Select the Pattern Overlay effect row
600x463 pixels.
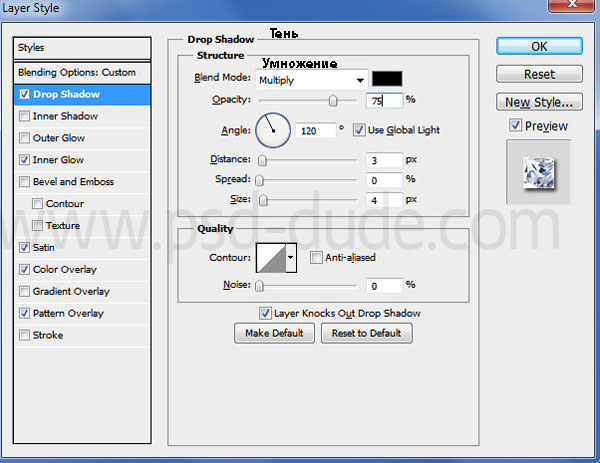[x=82, y=313]
